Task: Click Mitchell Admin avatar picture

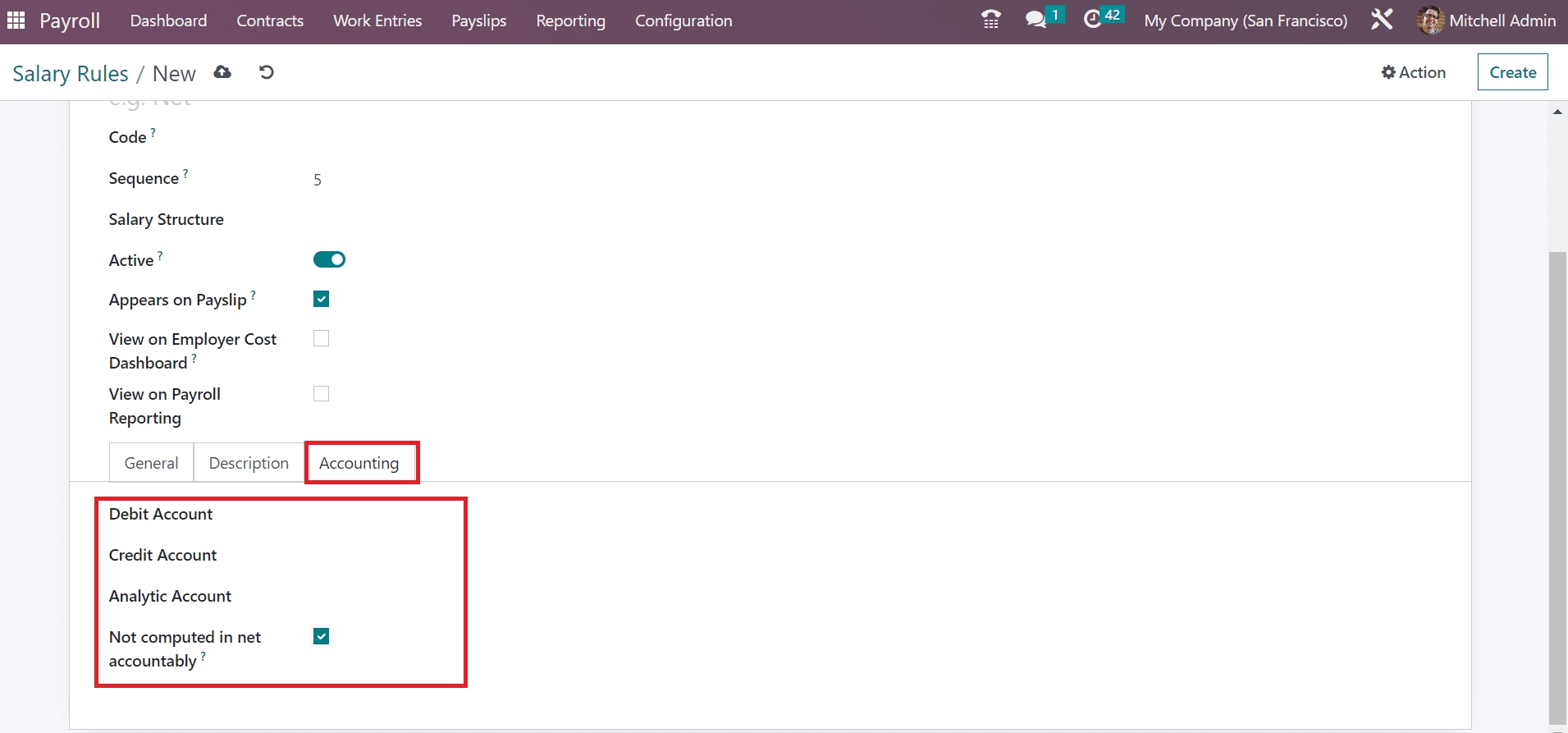Action: [x=1430, y=21]
